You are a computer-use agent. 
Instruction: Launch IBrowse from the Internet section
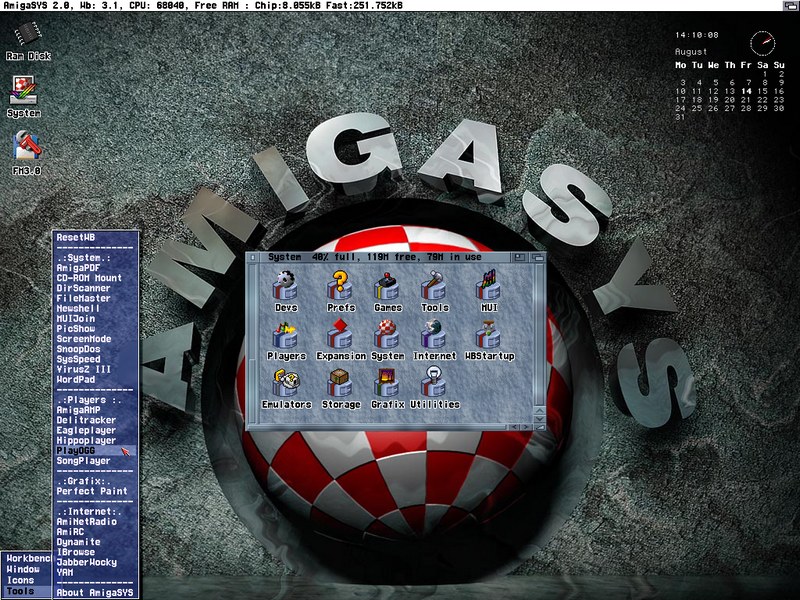[76, 552]
